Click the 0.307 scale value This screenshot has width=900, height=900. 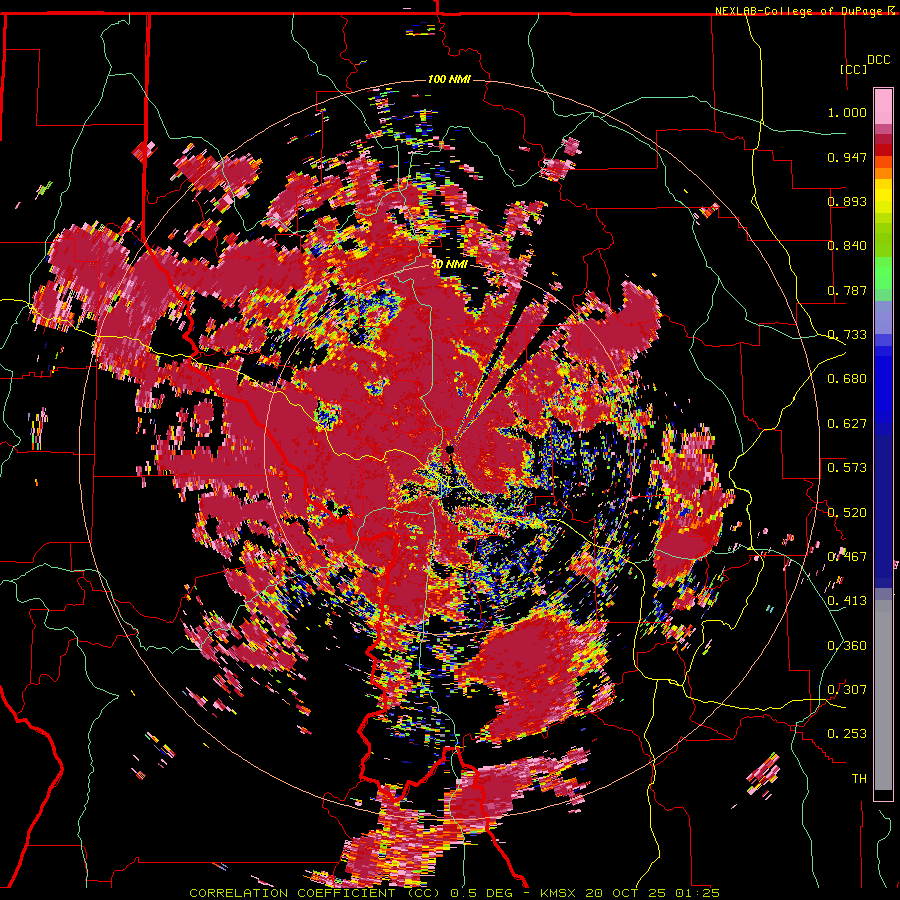click(847, 690)
